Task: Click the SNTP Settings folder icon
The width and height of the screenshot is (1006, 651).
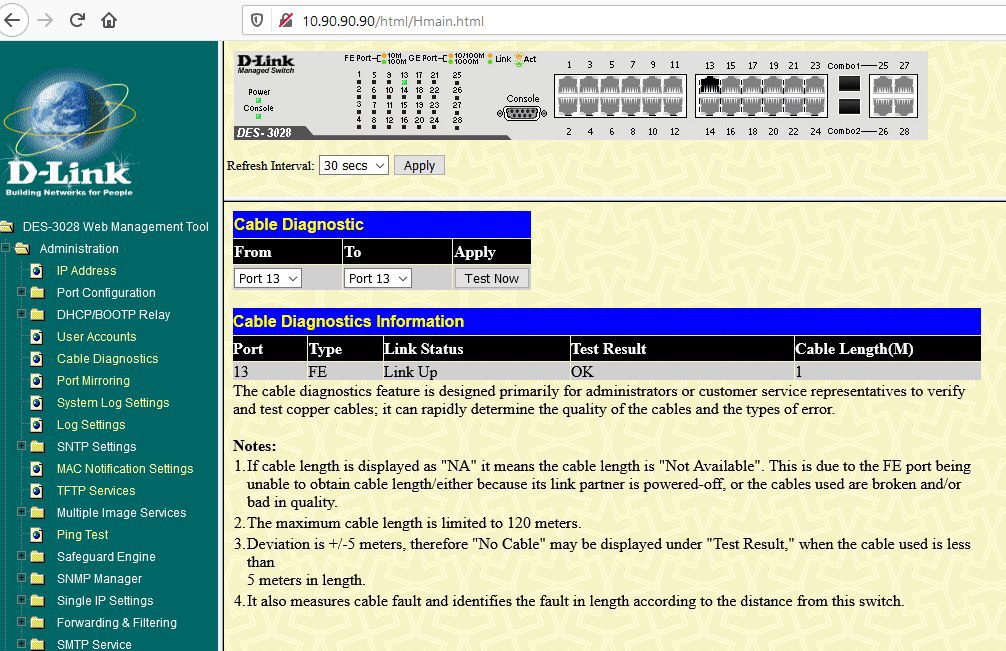Action: click(38, 447)
